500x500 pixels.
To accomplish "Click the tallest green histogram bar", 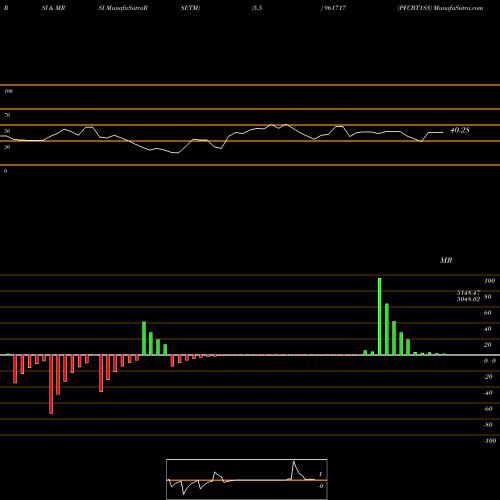I will (x=380, y=316).
